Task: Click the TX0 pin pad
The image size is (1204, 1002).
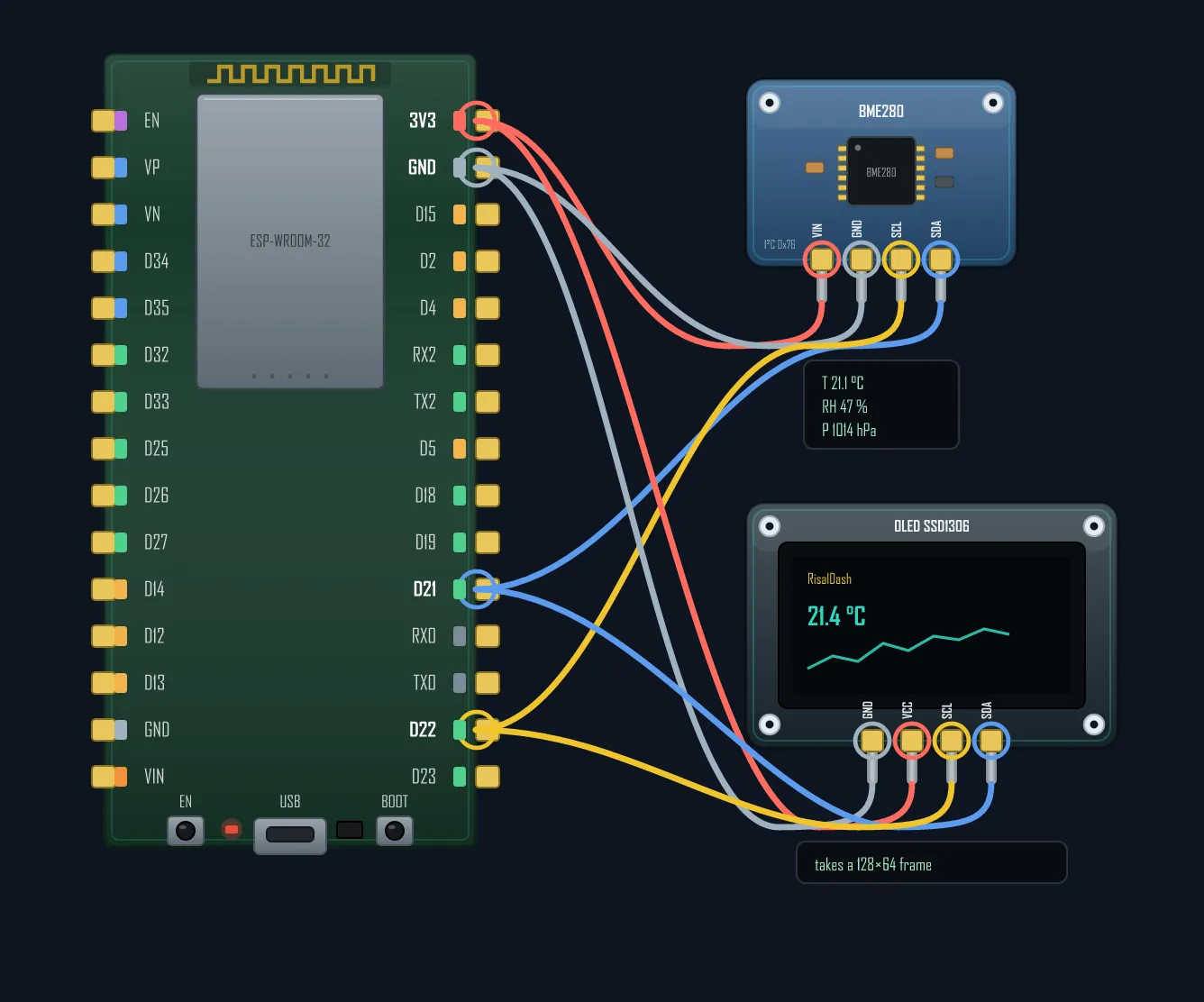Action: [488, 682]
